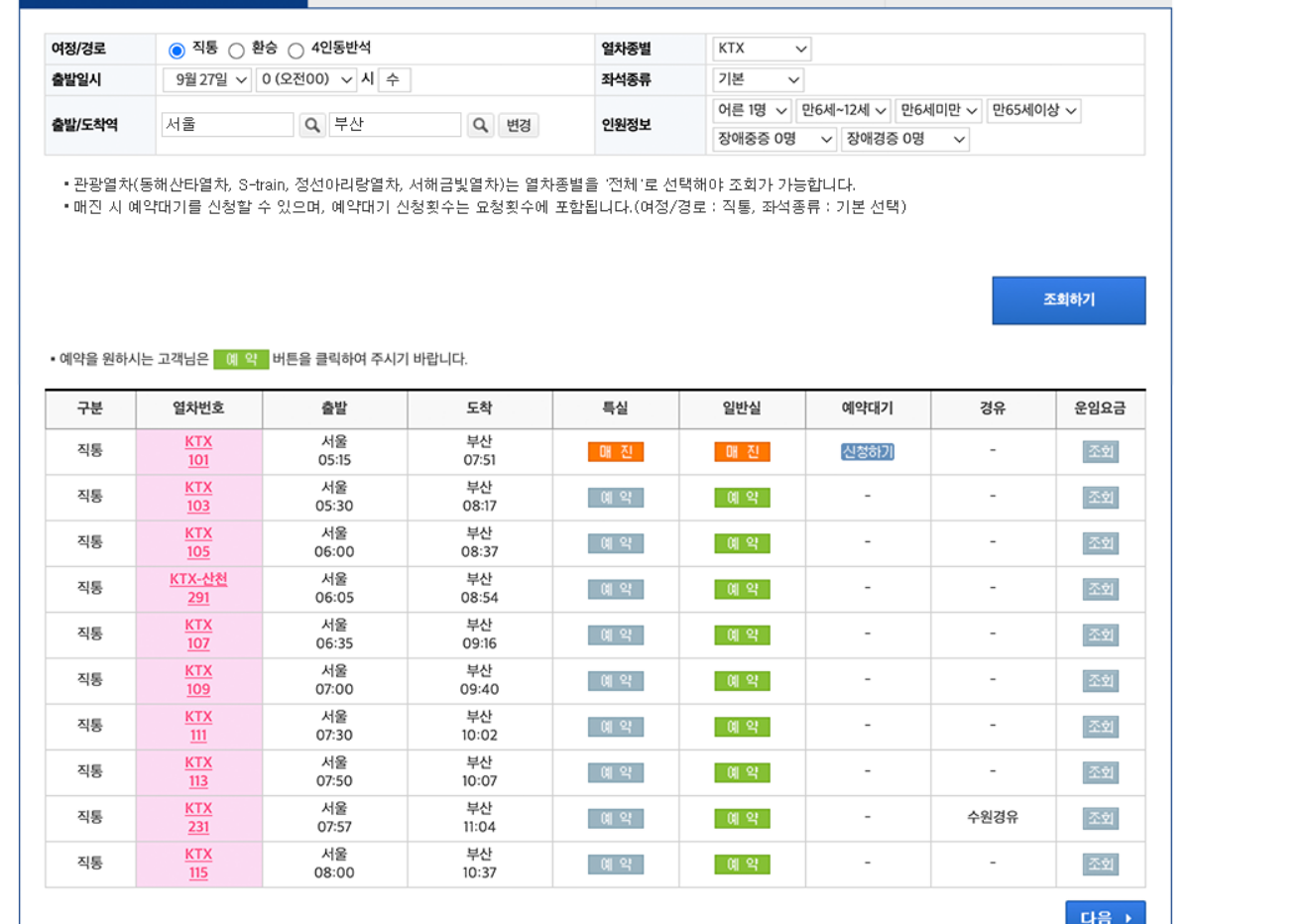Reserve 일반실 seat on KTX 109

[742, 681]
